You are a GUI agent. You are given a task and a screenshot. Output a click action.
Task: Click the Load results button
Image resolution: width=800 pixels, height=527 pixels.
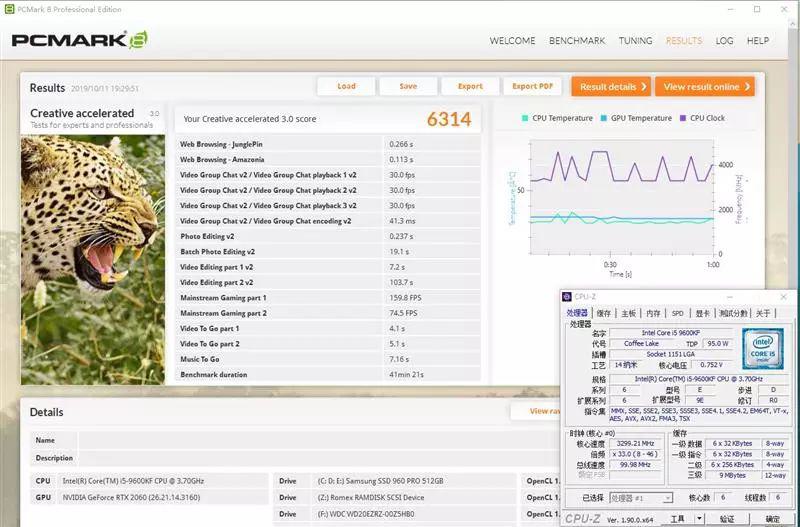pyautogui.click(x=346, y=86)
